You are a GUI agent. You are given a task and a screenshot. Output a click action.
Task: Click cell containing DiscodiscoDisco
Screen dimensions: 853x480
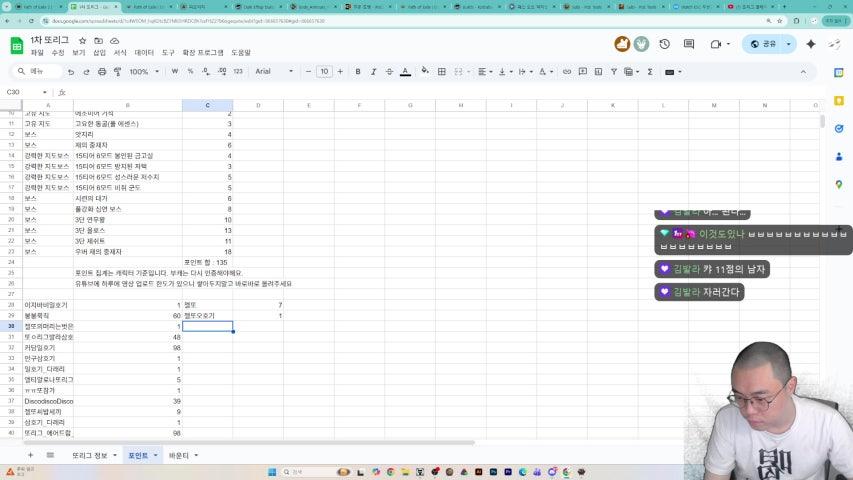[x=48, y=401]
